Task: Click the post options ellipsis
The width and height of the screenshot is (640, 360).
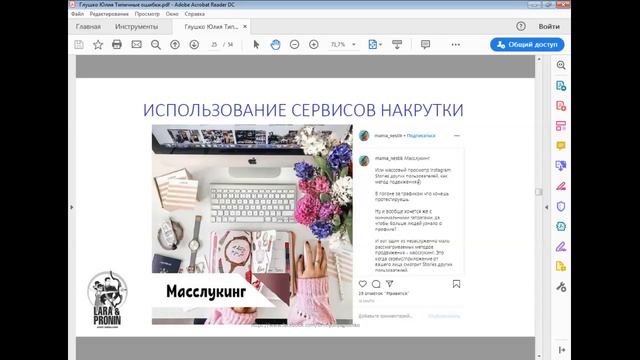Action: pos(457,136)
